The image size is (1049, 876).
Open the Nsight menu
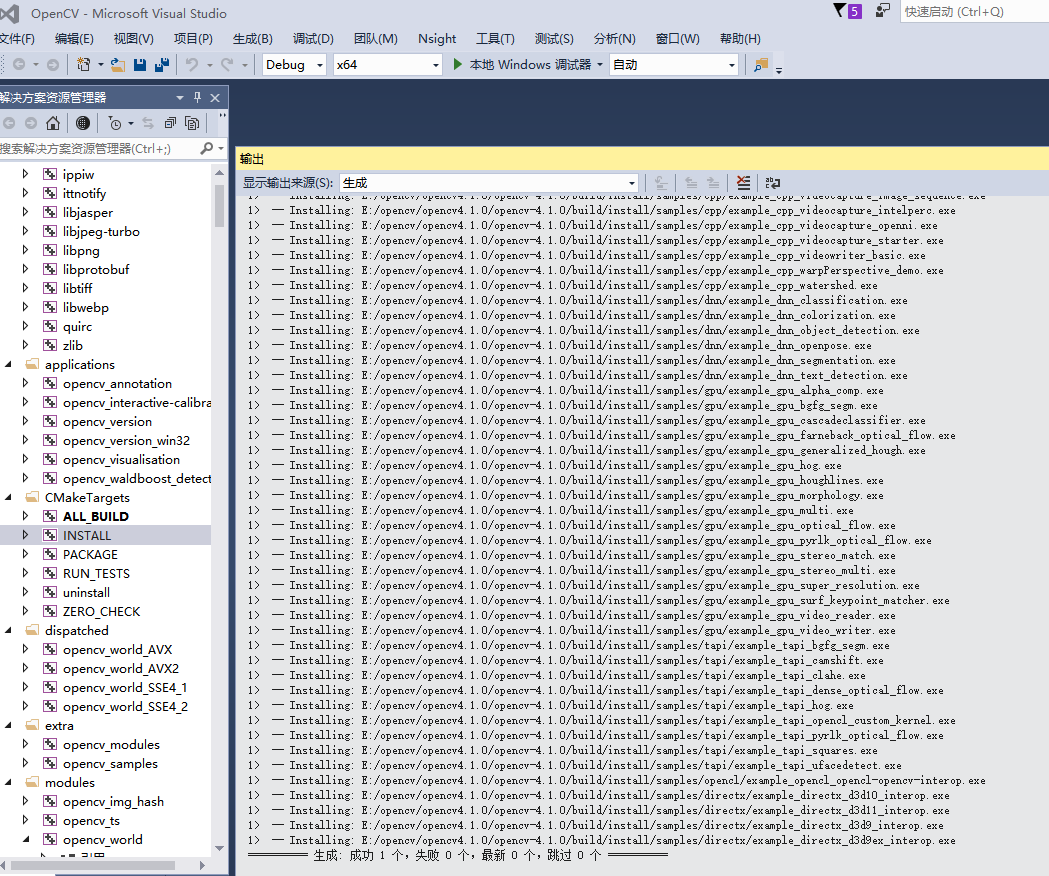[x=437, y=39]
